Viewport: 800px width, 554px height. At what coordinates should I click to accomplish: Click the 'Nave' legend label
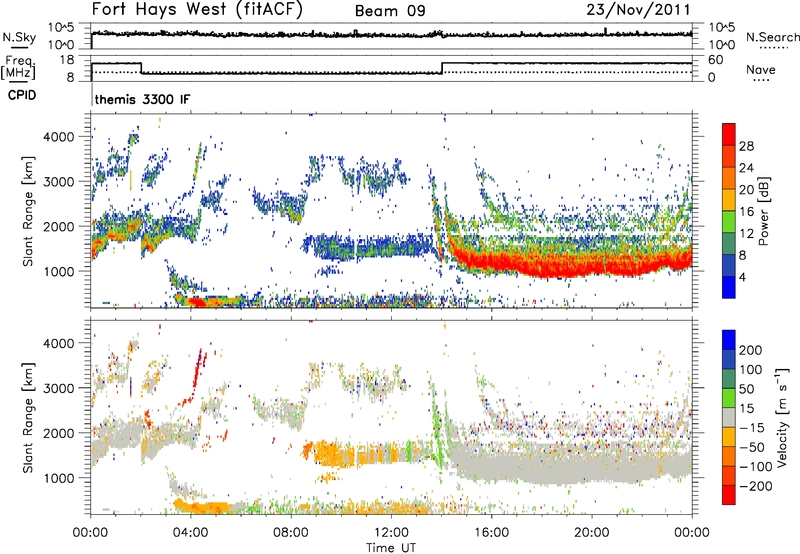(x=761, y=69)
